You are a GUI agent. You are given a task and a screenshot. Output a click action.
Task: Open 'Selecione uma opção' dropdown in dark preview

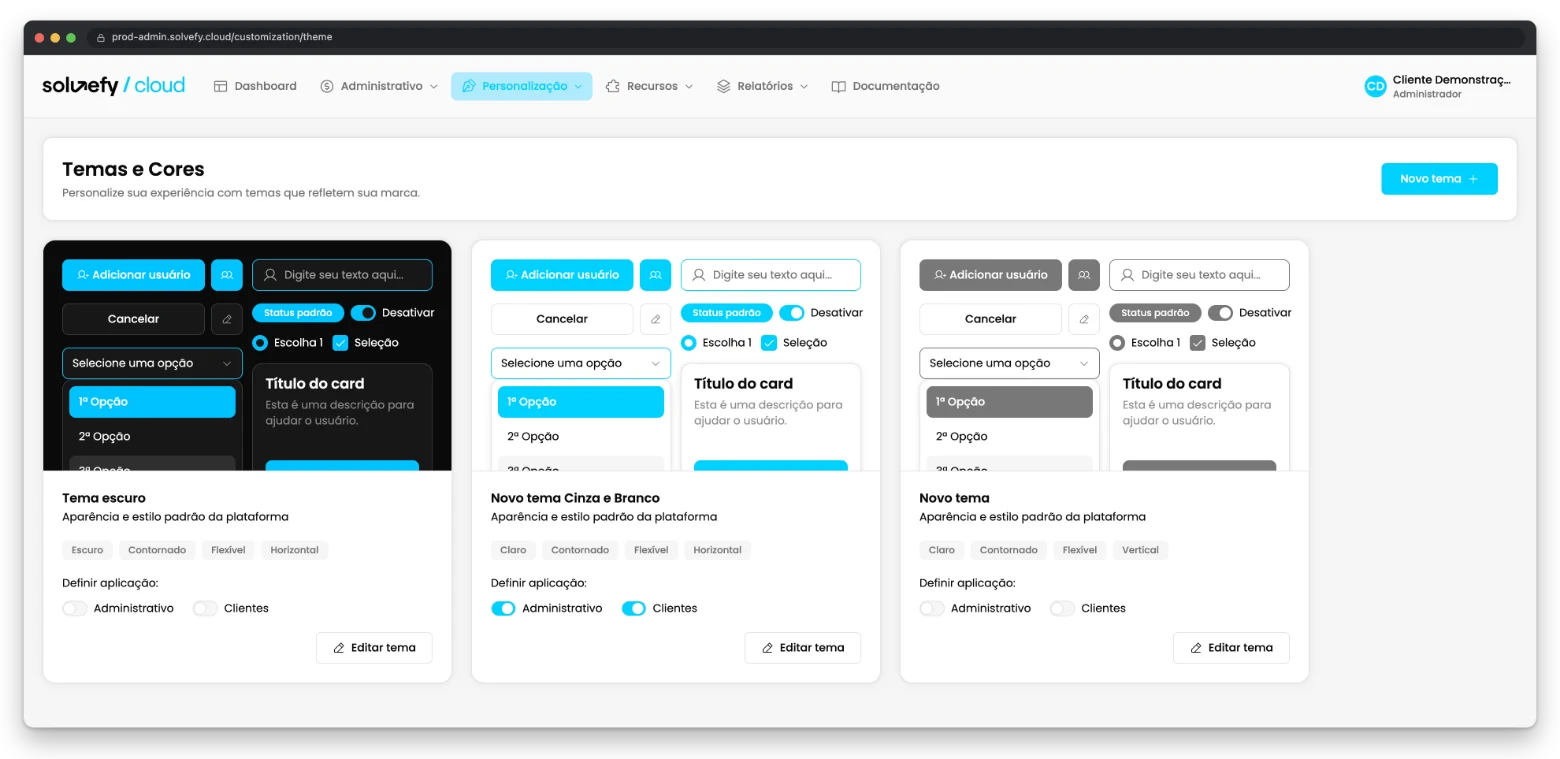coord(152,363)
